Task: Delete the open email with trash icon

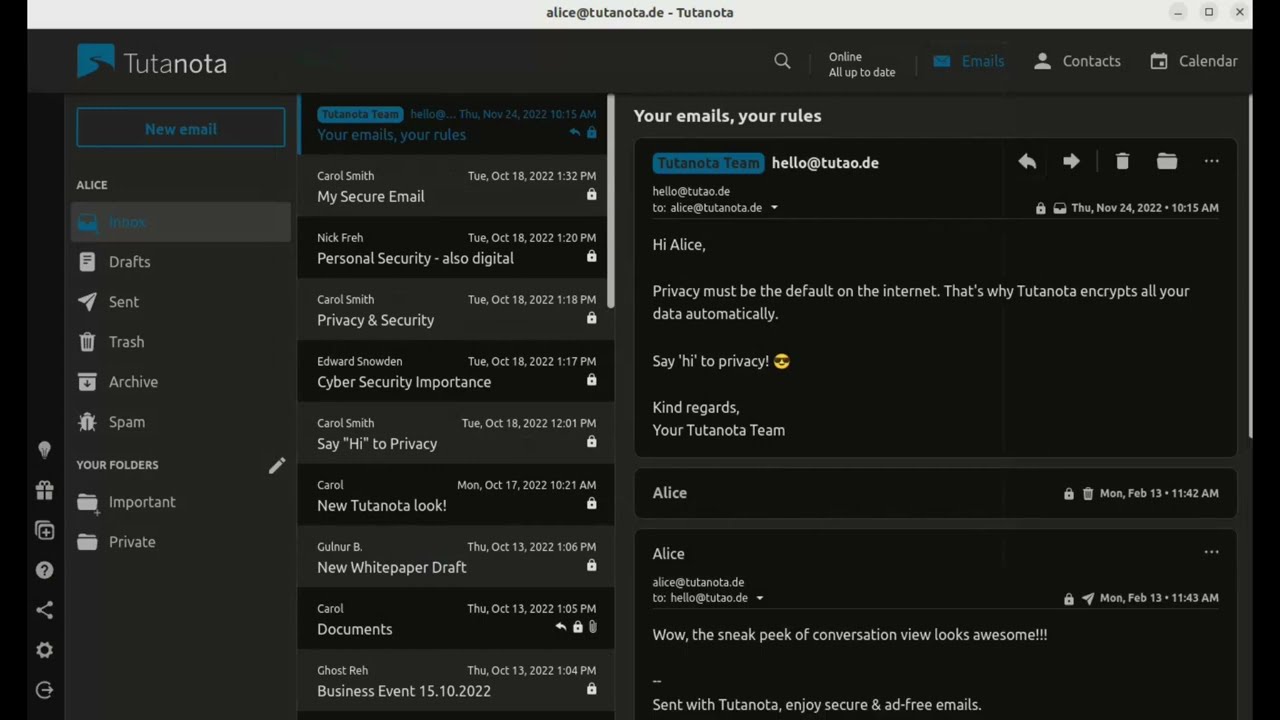Action: (x=1122, y=162)
